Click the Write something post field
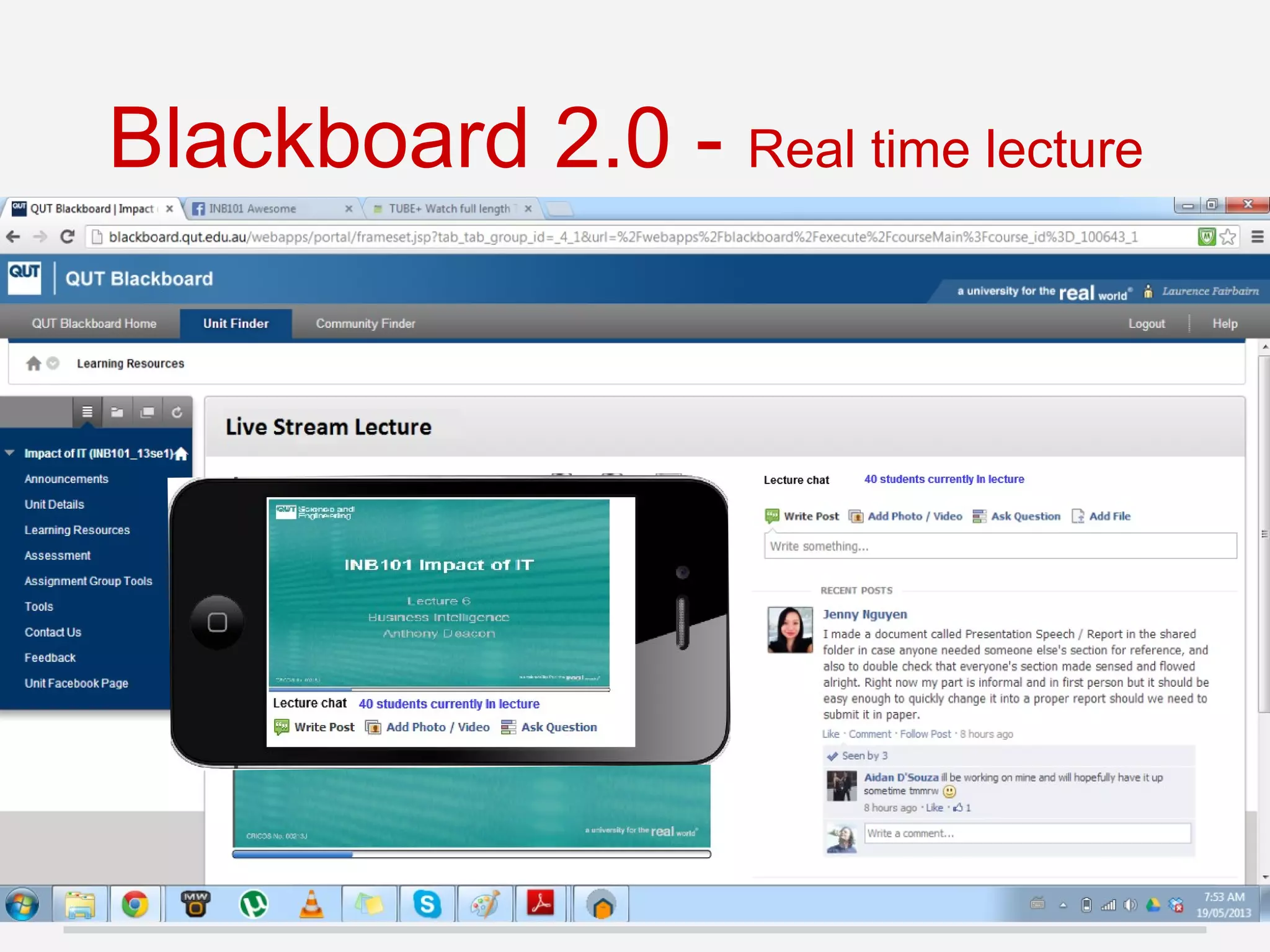The height and width of the screenshot is (952, 1270). [1000, 546]
